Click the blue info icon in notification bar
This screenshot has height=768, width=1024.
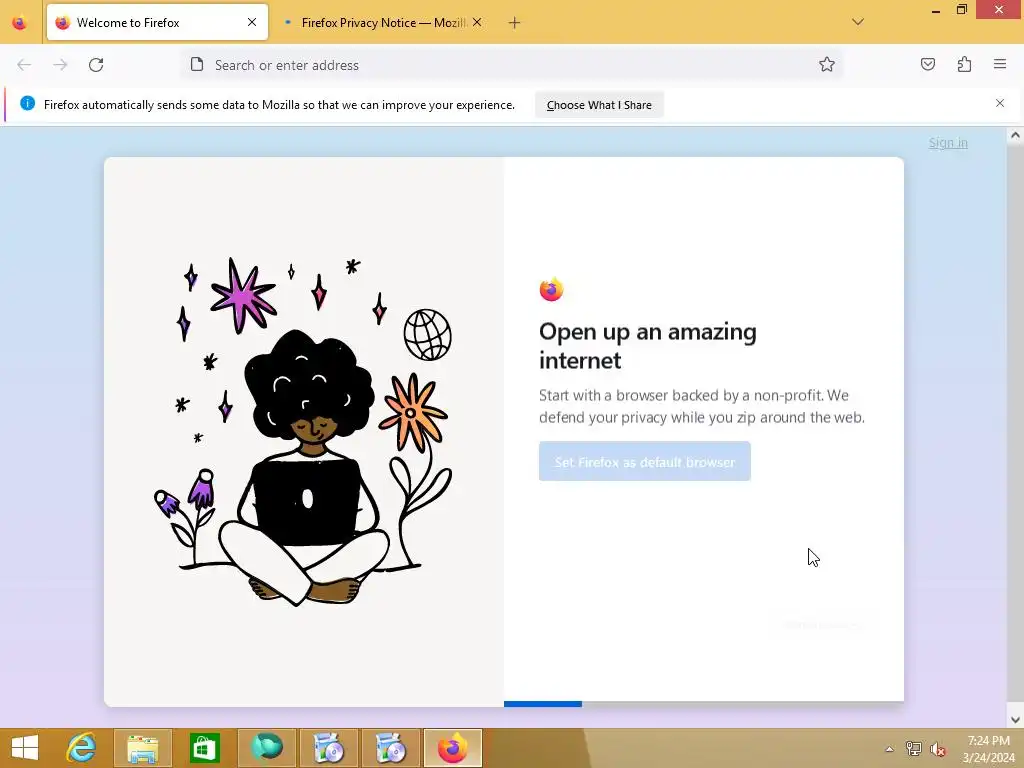click(27, 103)
